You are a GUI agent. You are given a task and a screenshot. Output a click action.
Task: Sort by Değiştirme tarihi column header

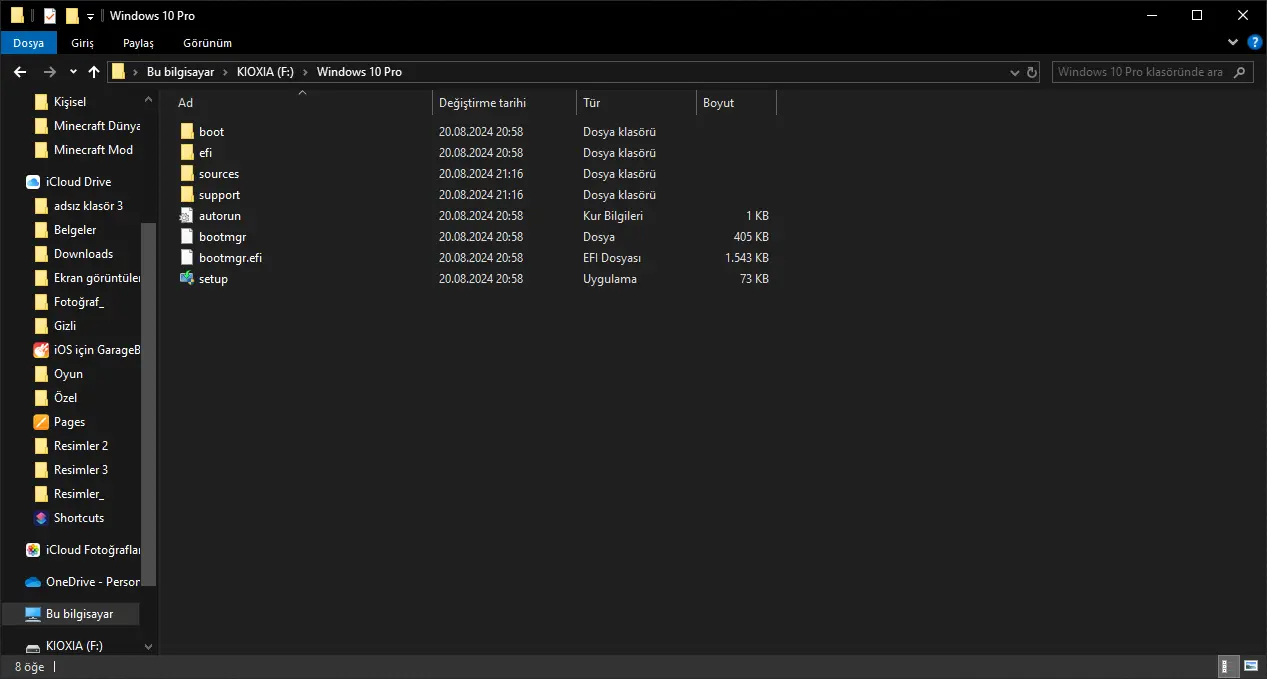(504, 103)
